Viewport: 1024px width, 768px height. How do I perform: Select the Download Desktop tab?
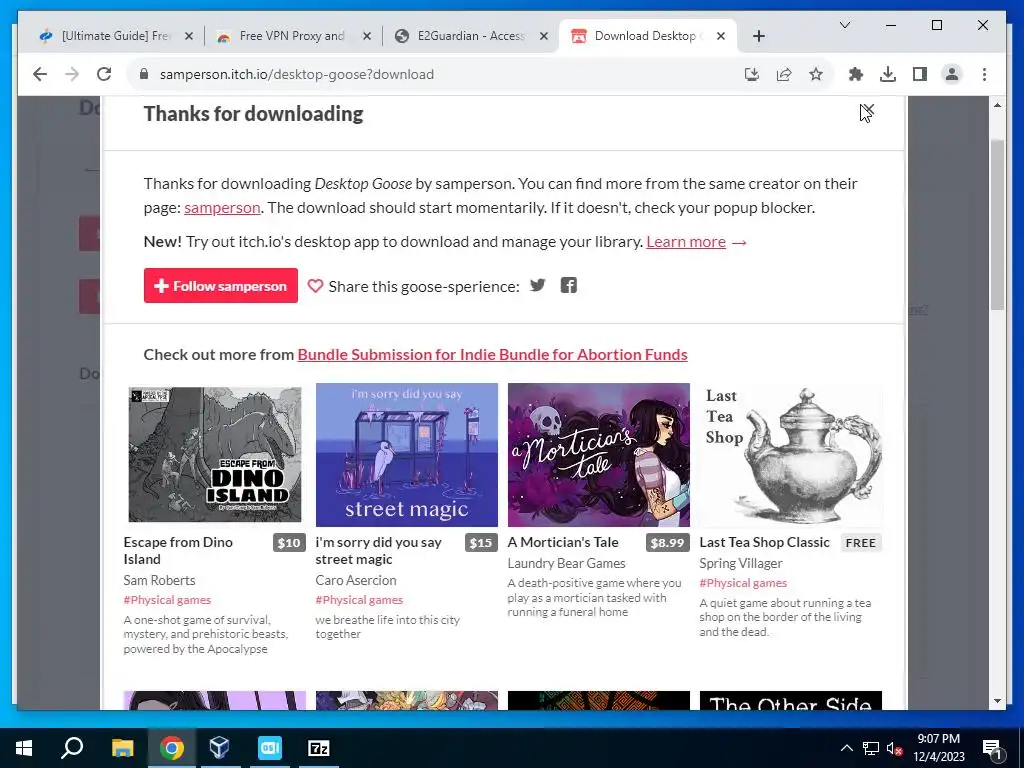pyautogui.click(x=648, y=36)
